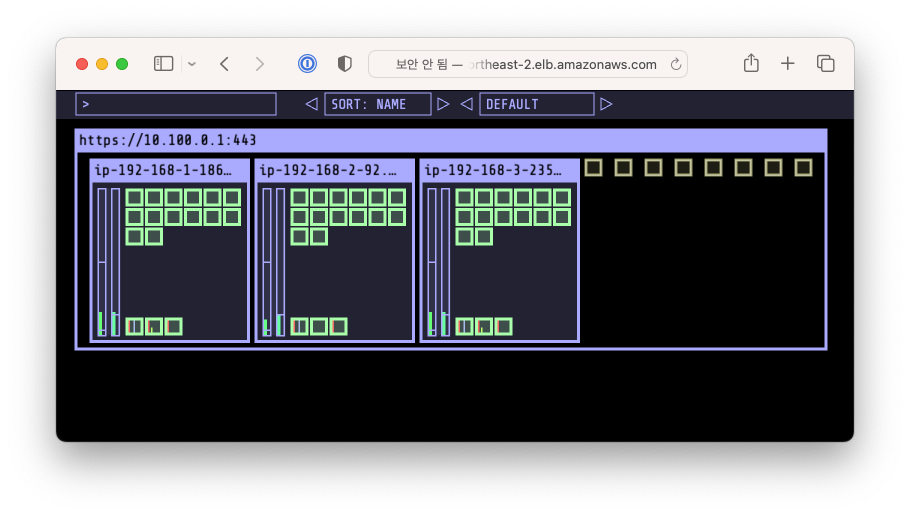910x516 pixels.
Task: Click the CPU usage bar of node ip-192-168-3-235
Action: [x=431, y=262]
